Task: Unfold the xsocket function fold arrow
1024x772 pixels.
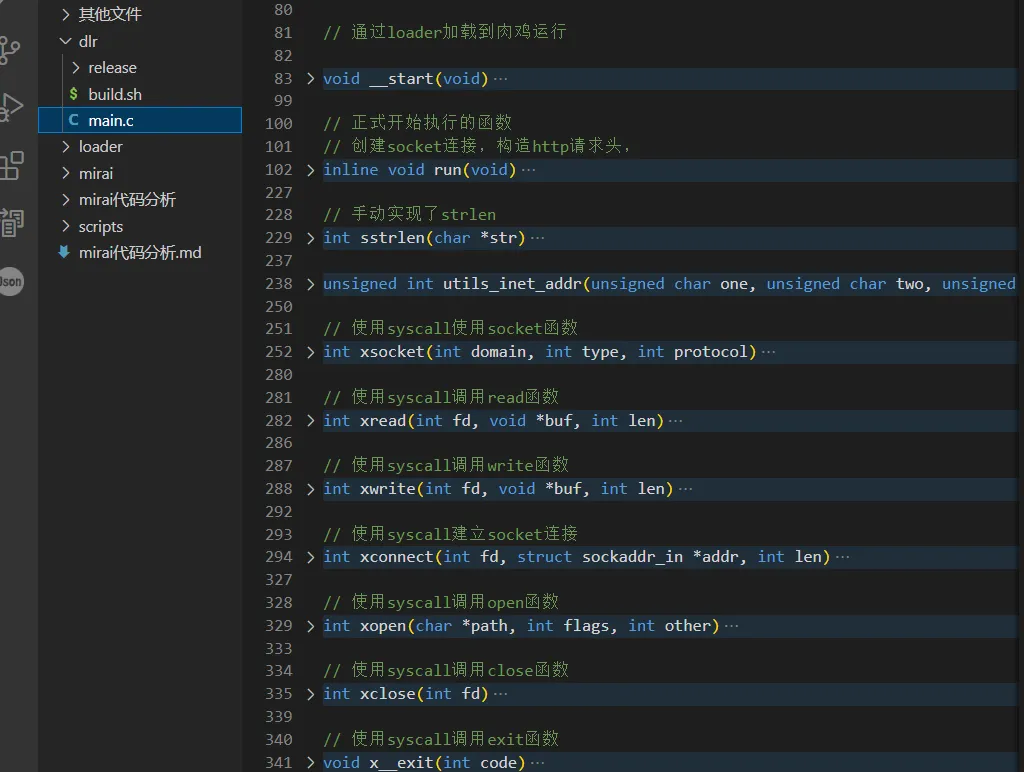Action: click(x=310, y=352)
